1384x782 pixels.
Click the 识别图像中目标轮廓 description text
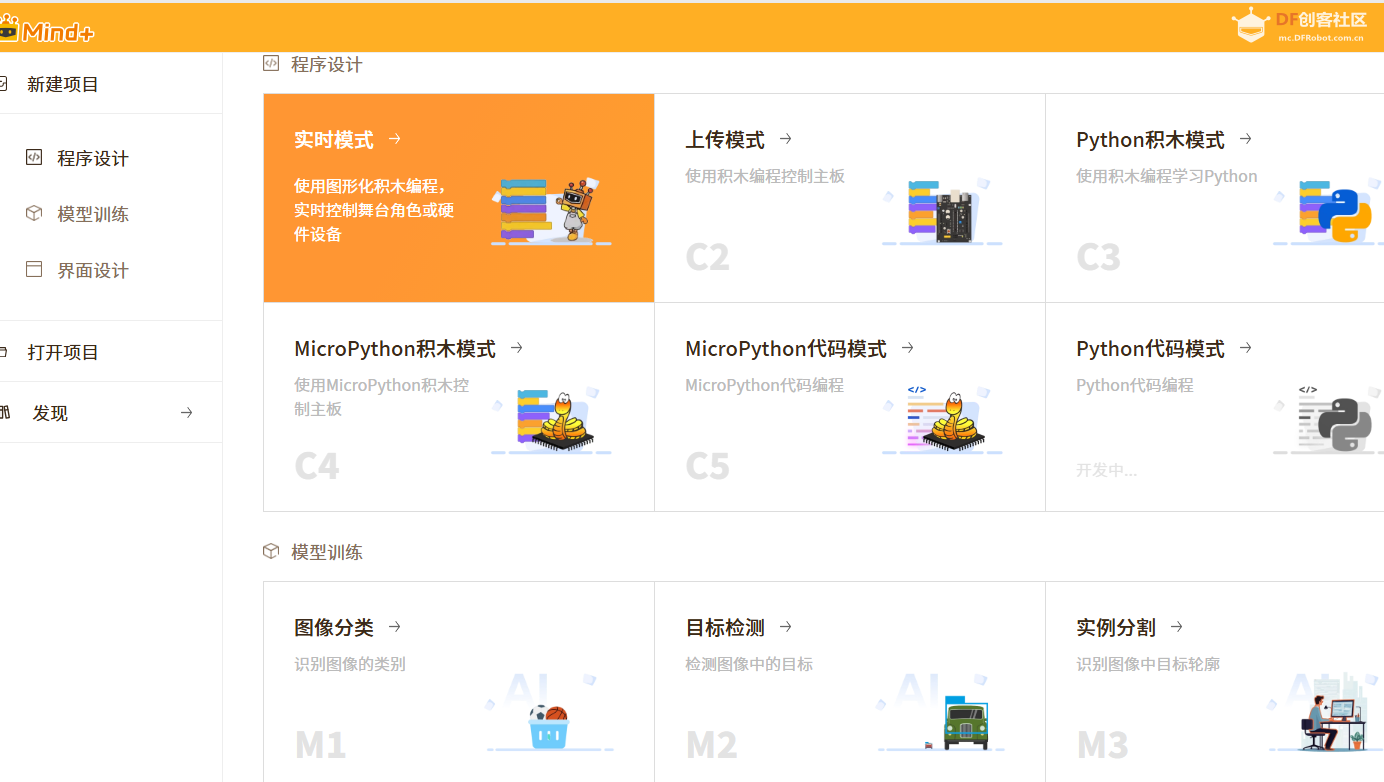[x=1148, y=664]
